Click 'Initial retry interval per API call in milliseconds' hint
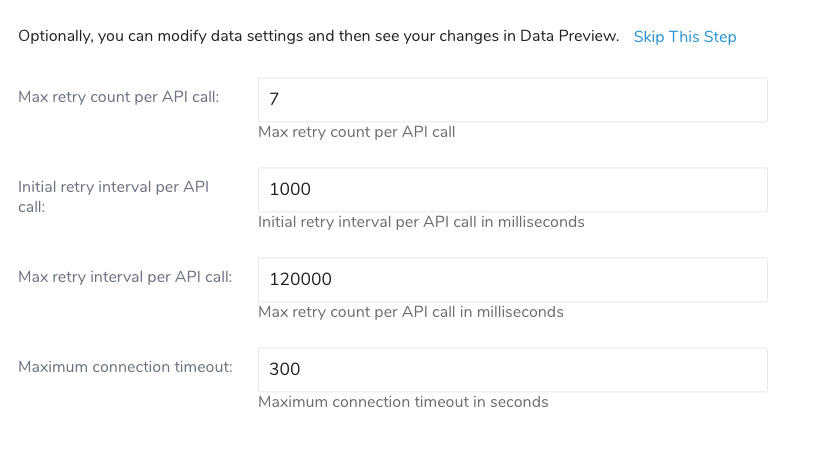Image resolution: width=815 pixels, height=460 pixels. coord(421,222)
